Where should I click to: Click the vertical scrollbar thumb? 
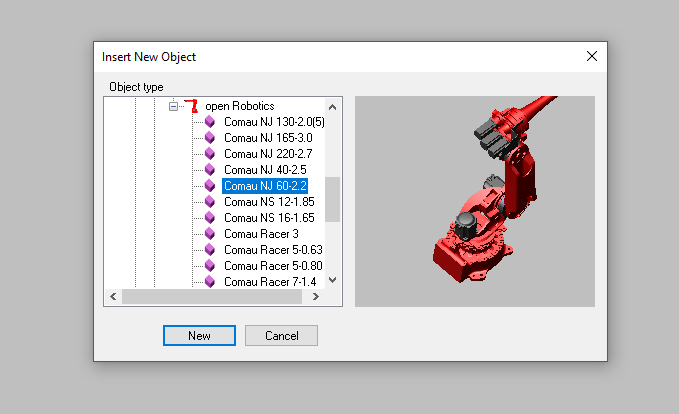(333, 199)
